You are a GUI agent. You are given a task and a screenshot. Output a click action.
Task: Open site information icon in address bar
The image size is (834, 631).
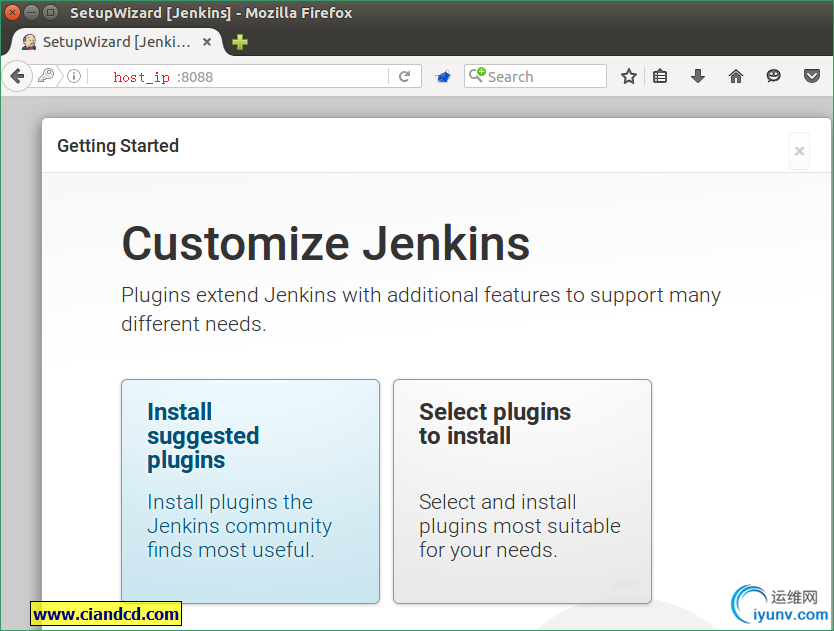point(74,76)
